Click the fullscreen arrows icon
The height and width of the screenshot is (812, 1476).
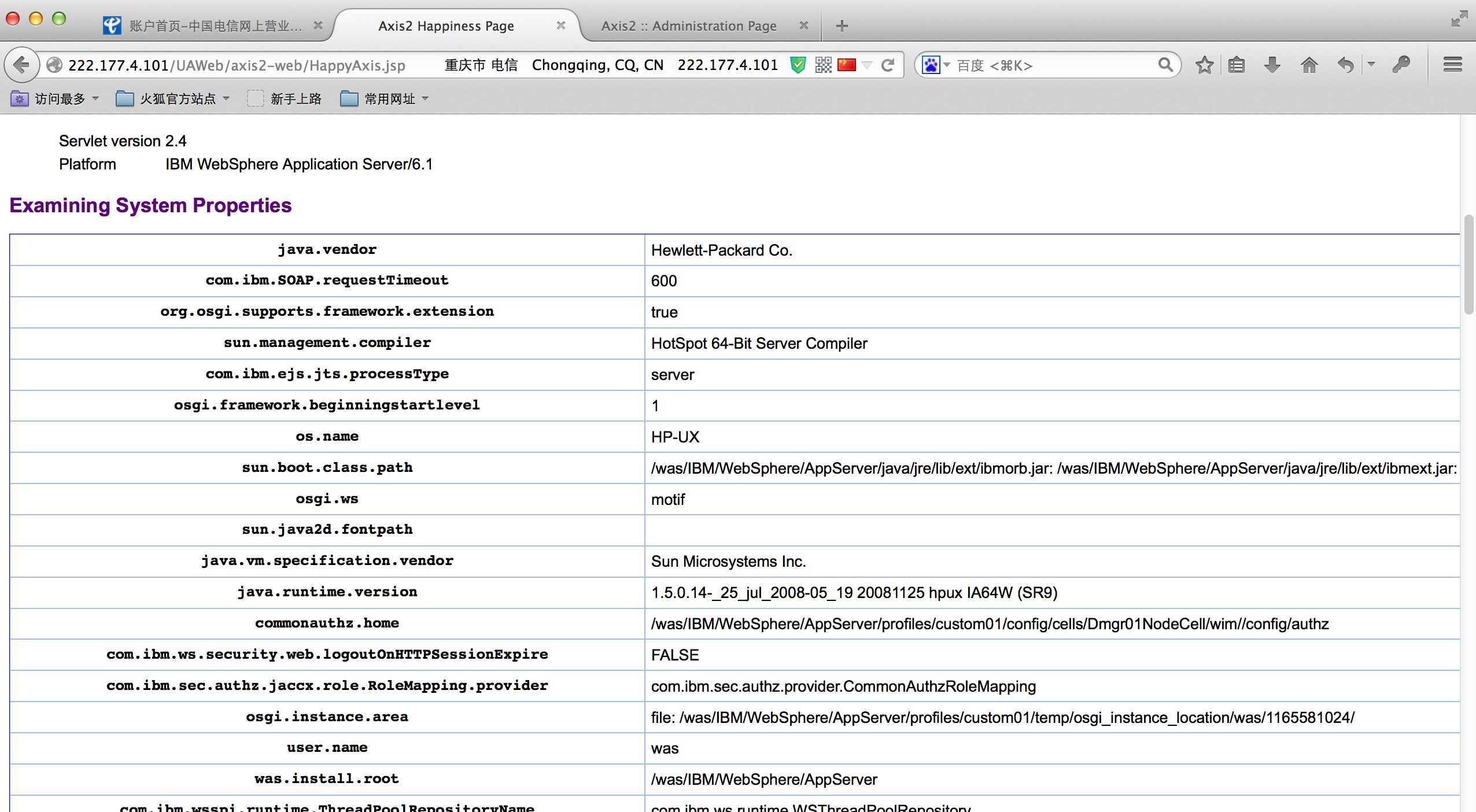[x=1459, y=19]
